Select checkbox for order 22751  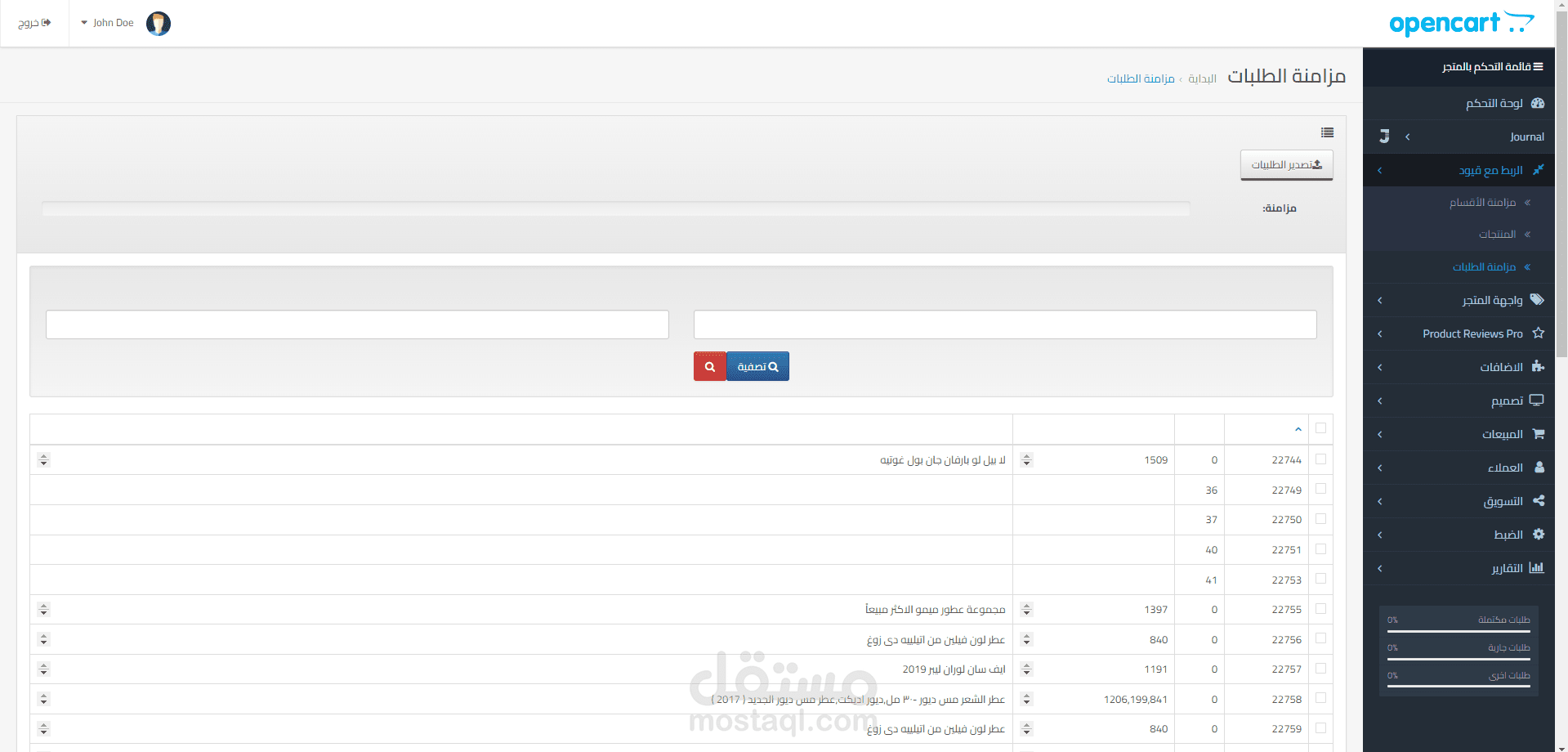(1320, 549)
